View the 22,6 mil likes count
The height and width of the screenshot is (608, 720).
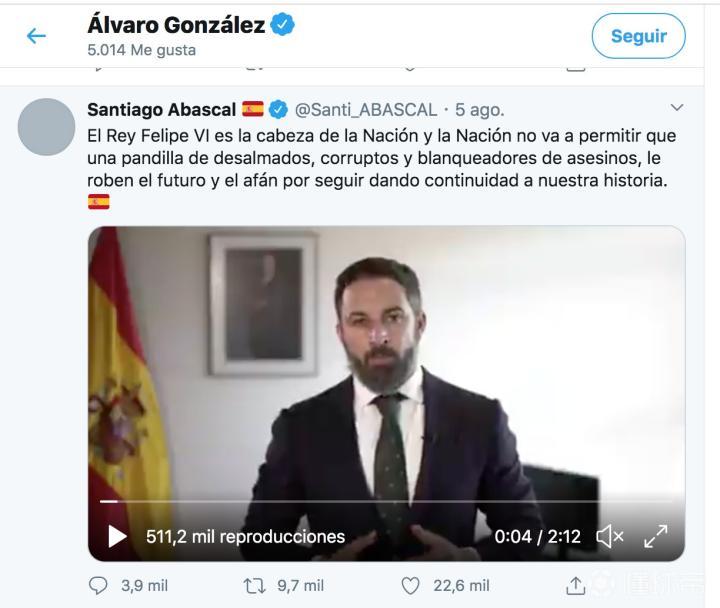[461, 585]
